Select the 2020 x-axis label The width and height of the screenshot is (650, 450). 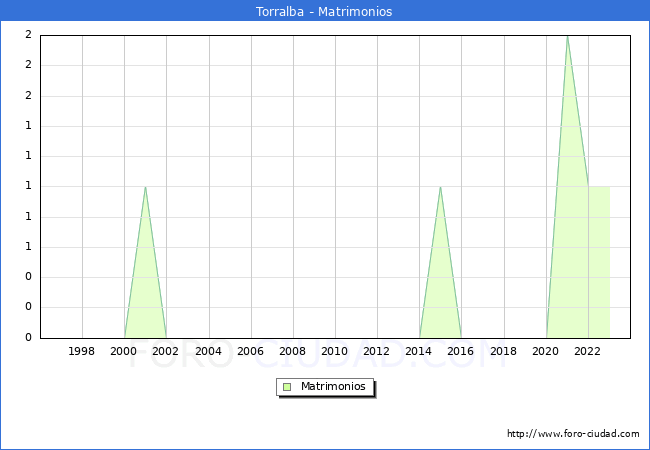(x=545, y=351)
